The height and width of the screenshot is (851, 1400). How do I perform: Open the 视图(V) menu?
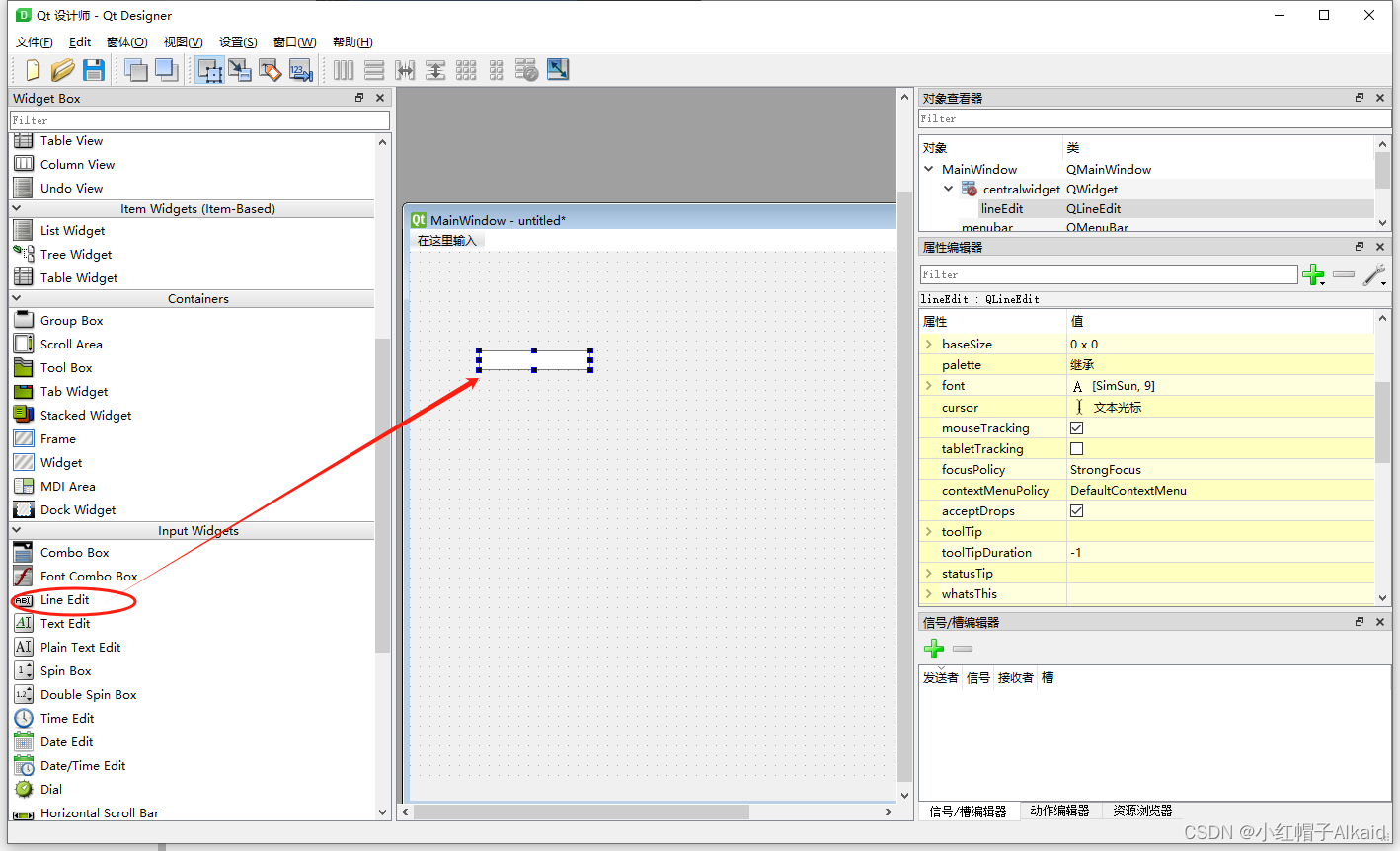(184, 42)
